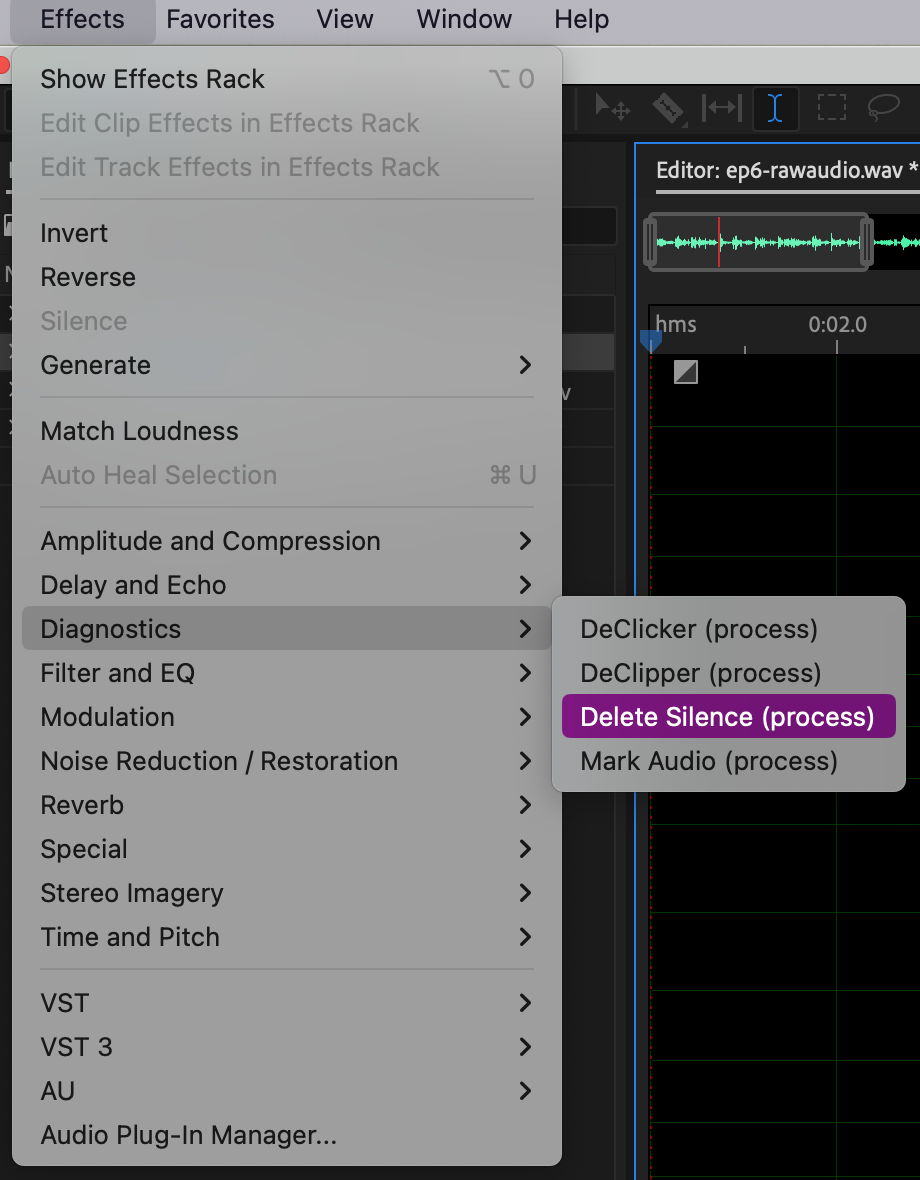Select the Slip tool
Screen dimensions: 920x1180
[721, 107]
